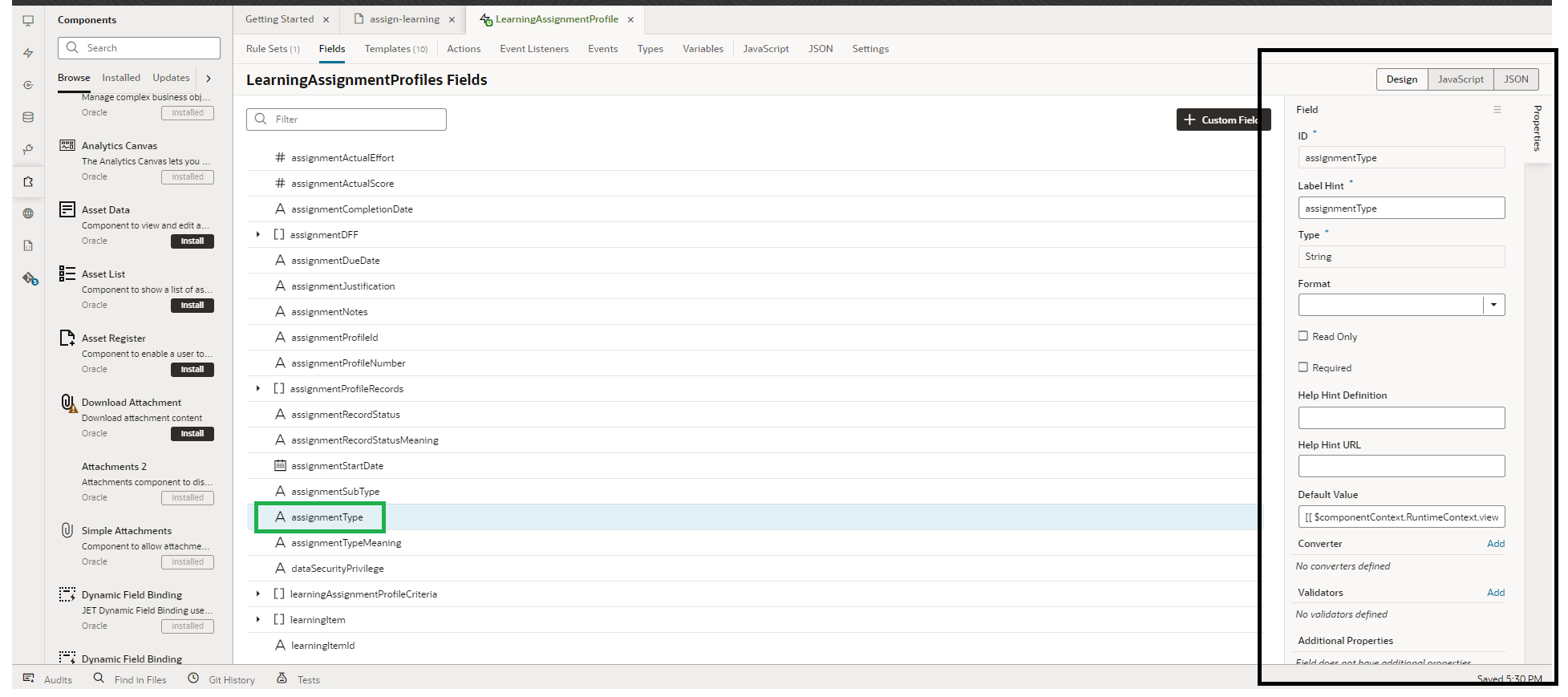Open the Services icon in left rail

click(28, 85)
